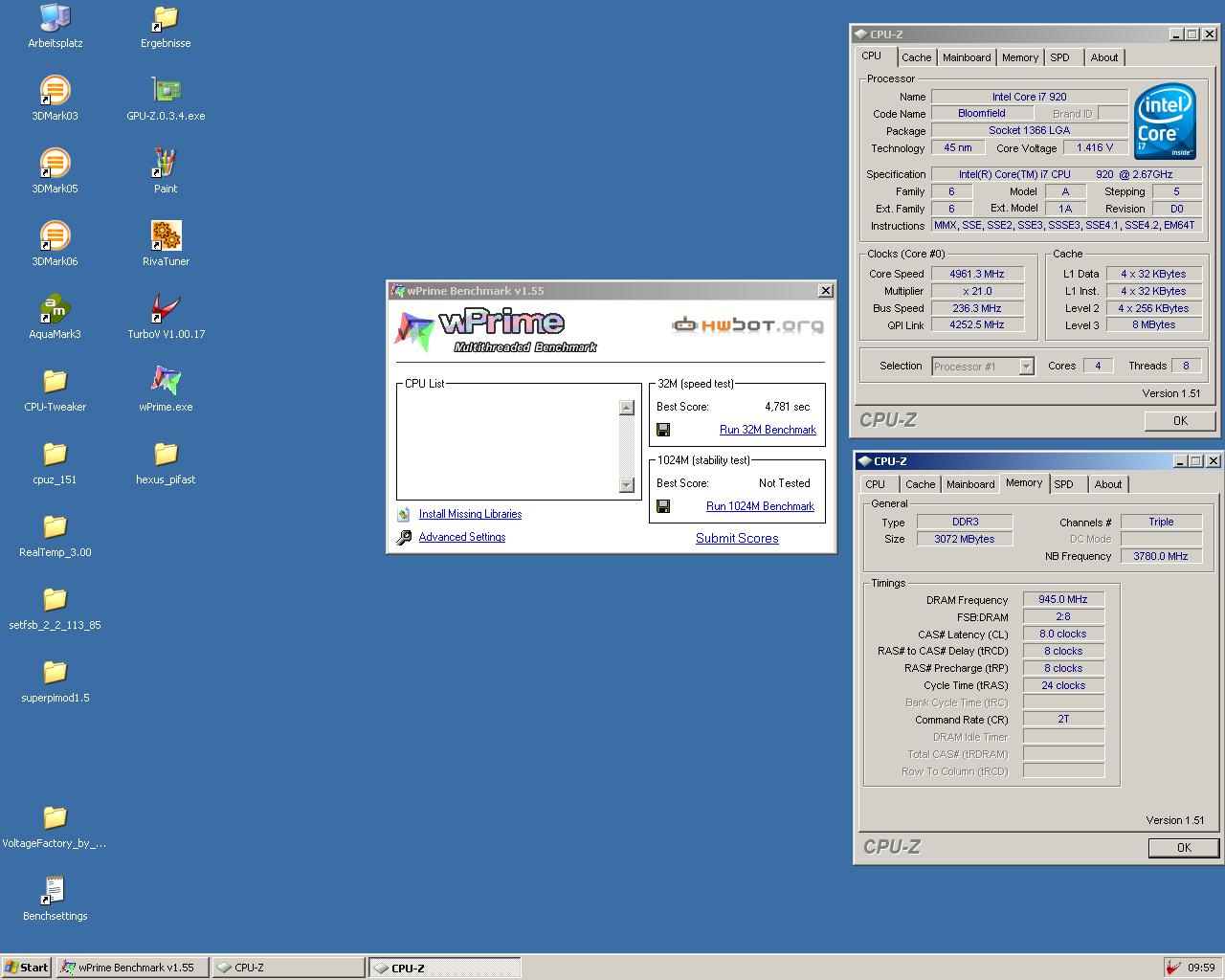Click the Core Speed value 4961.3 MHz
Viewport: 1225px width, 980px height.
pos(977,274)
